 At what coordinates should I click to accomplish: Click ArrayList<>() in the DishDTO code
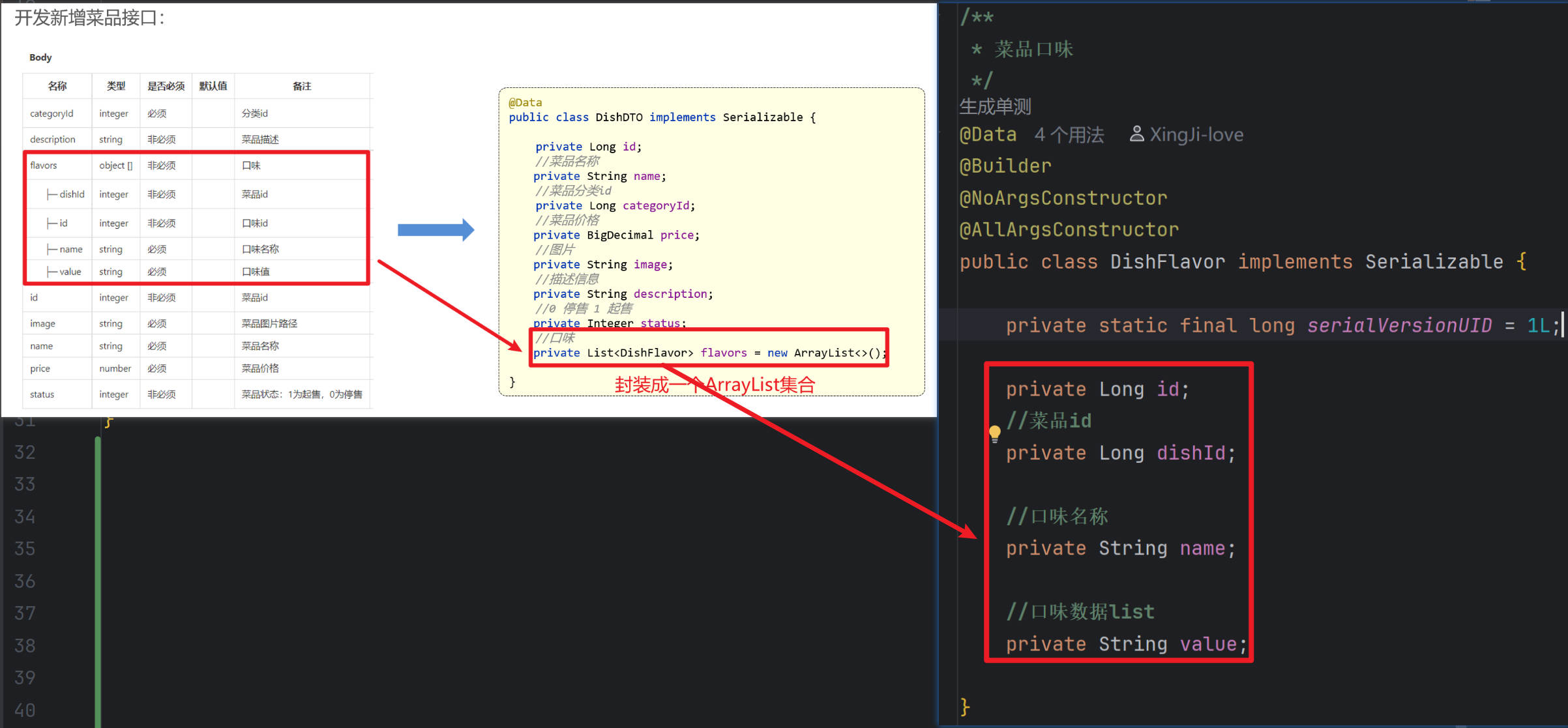[838, 353]
